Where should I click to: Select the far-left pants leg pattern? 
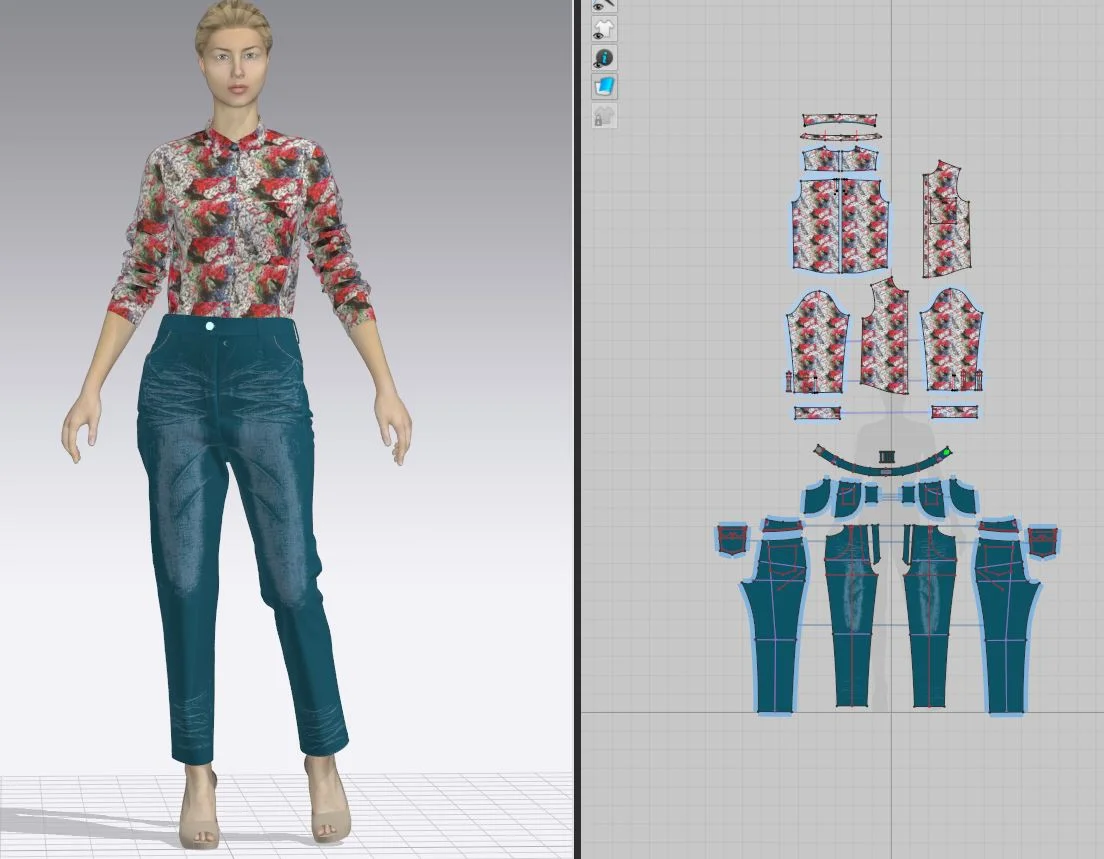(x=774, y=625)
